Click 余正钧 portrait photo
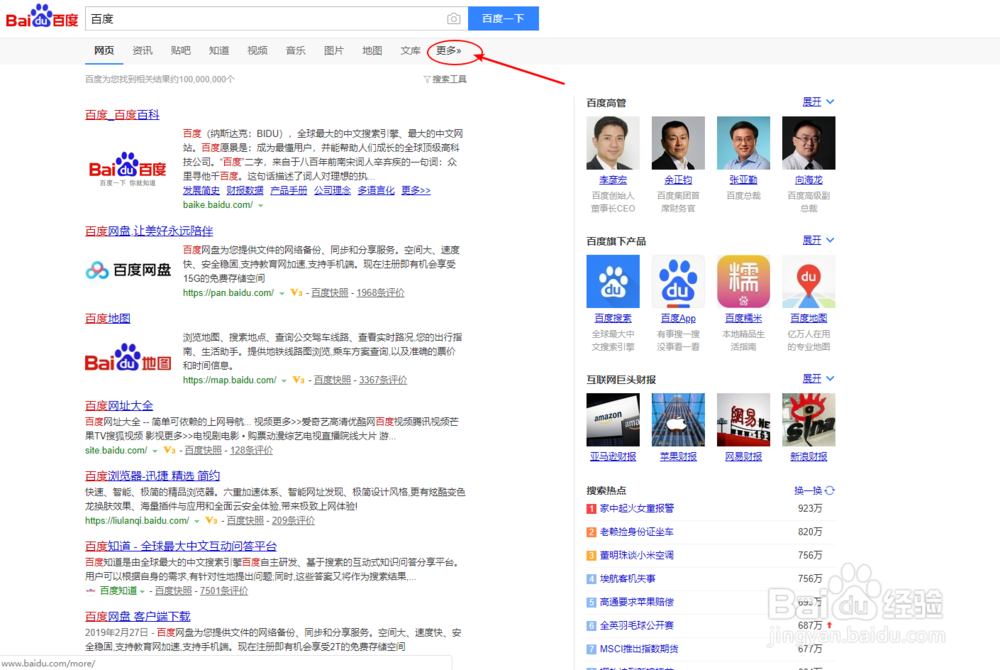The image size is (1000, 670). [678, 143]
